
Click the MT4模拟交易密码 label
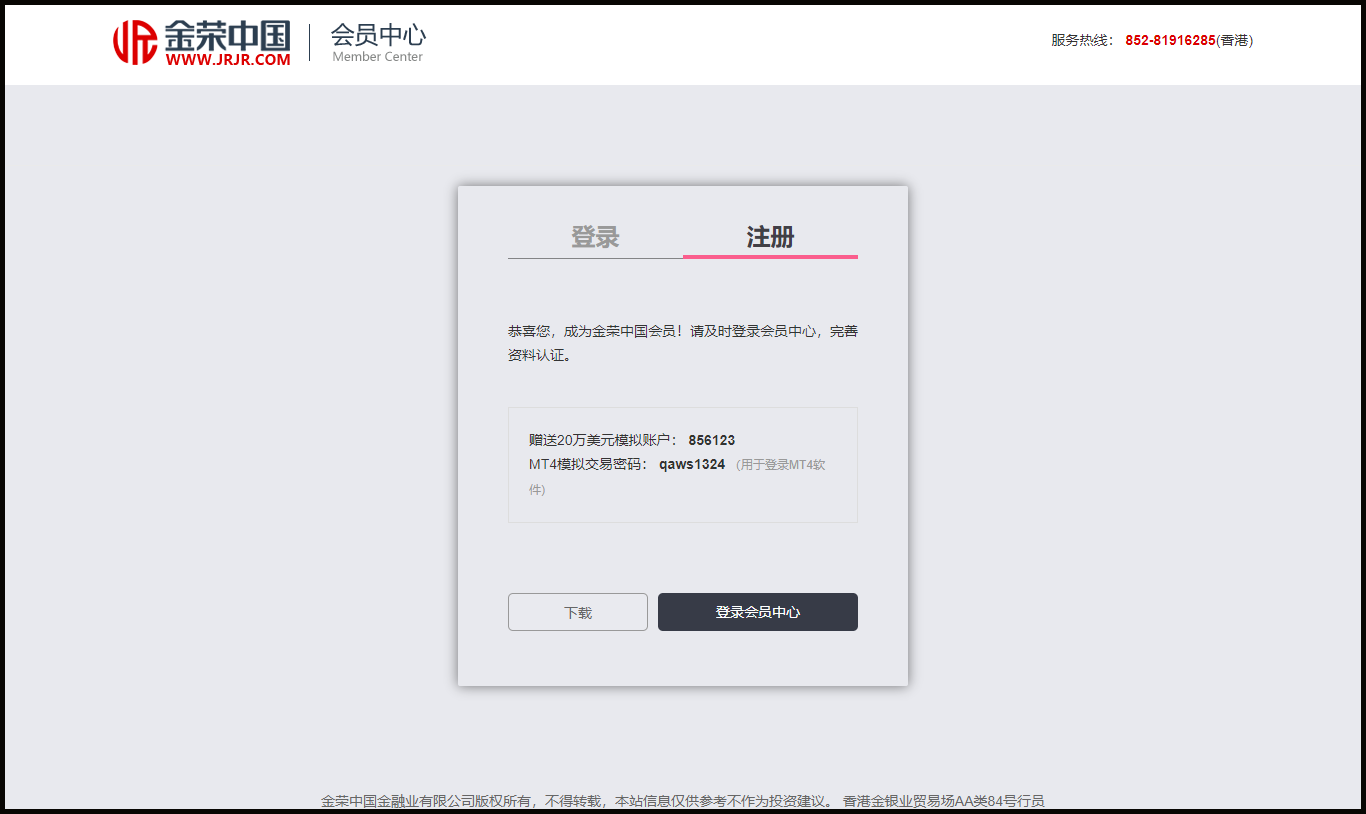click(x=588, y=464)
